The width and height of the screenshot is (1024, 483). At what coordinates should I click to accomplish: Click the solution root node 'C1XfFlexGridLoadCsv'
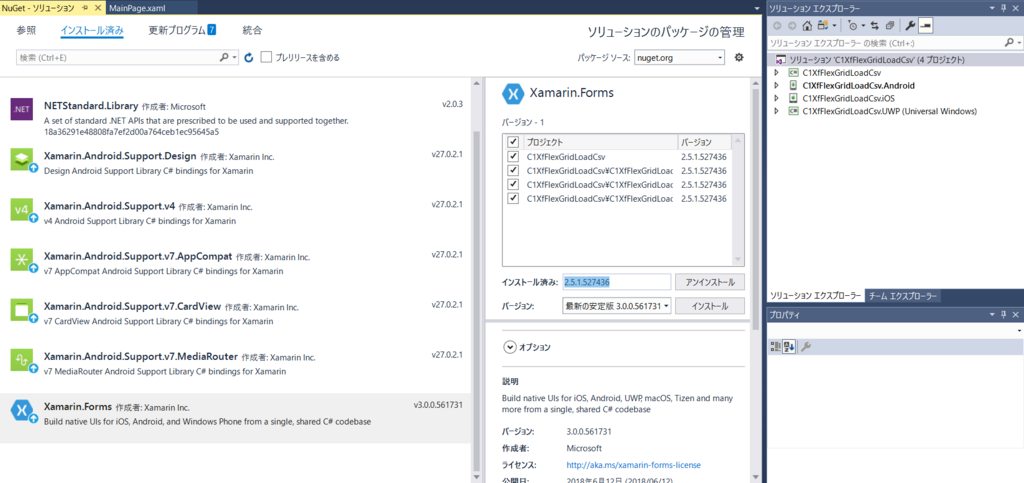point(875,59)
